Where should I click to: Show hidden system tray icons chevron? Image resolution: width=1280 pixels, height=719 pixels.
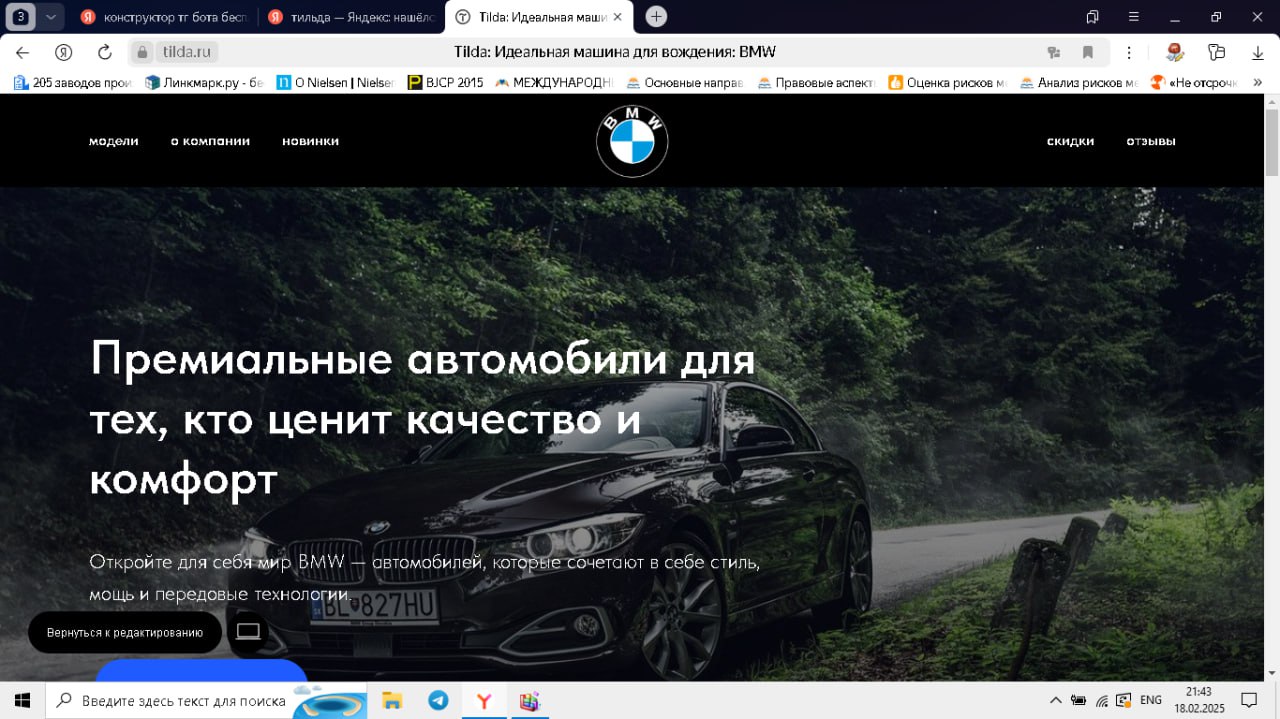[x=1055, y=700]
